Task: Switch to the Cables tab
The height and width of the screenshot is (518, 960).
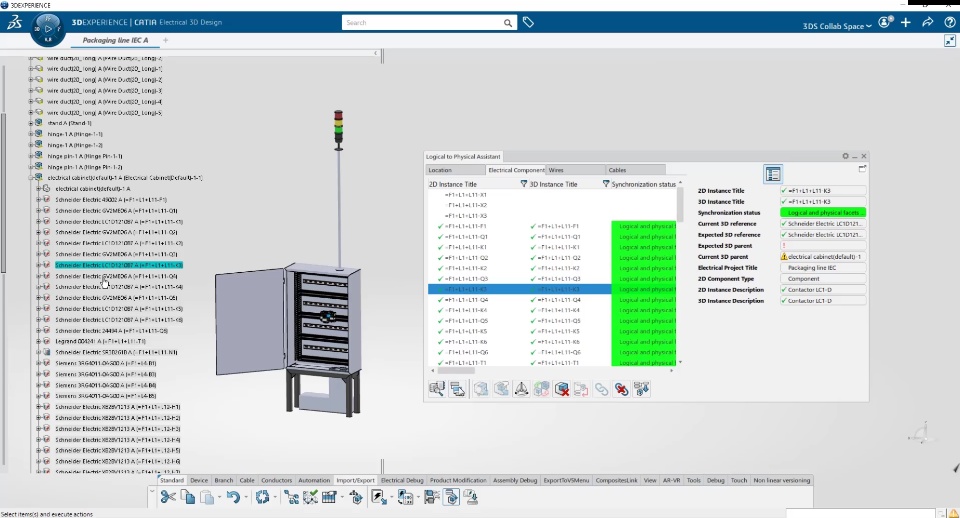Action: coord(634,170)
